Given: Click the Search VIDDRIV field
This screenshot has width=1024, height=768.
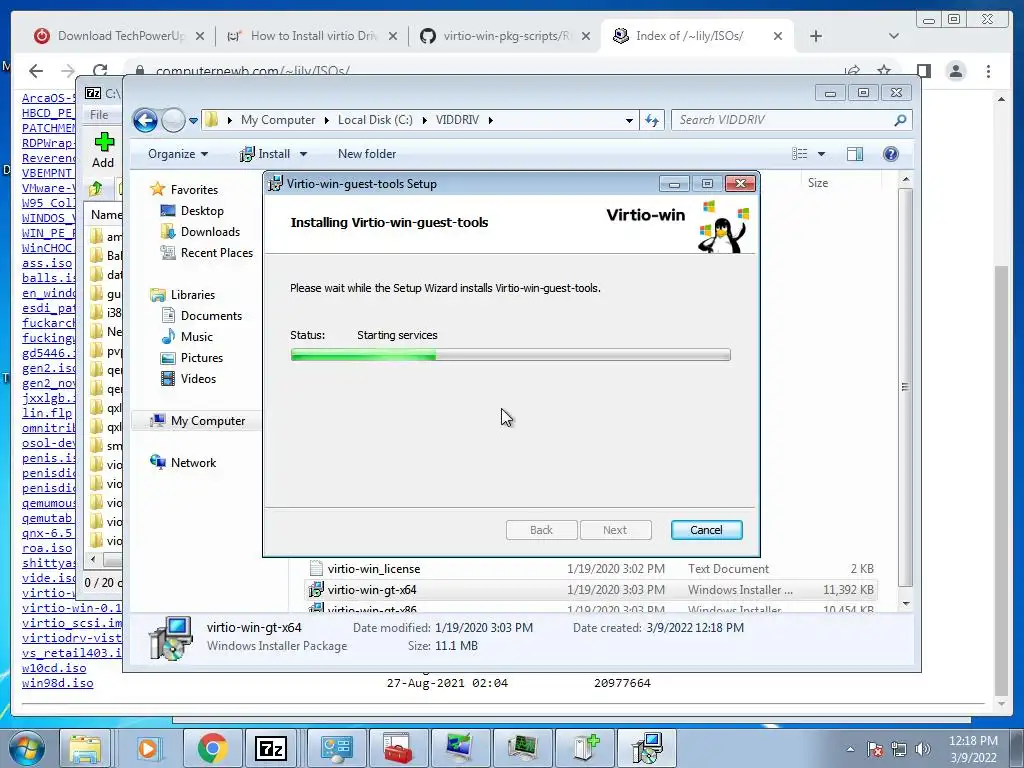Looking at the screenshot, I should click(x=784, y=120).
